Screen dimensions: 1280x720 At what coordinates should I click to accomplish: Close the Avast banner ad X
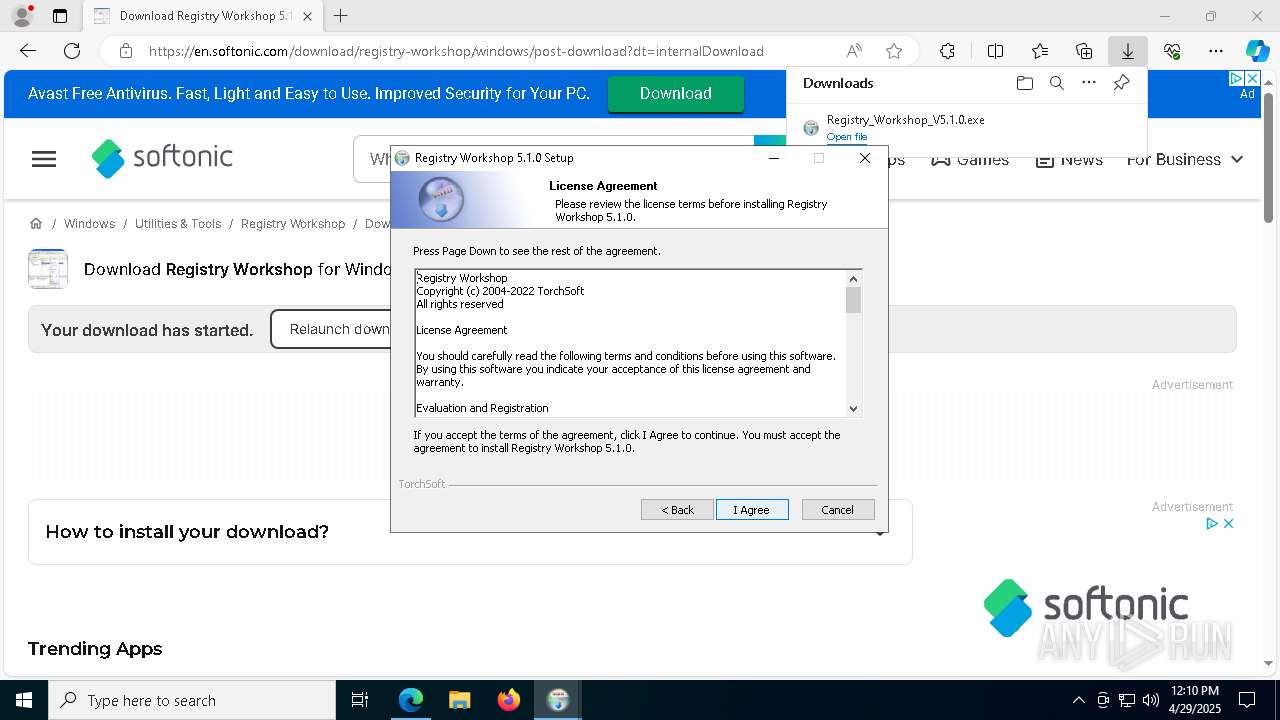(1252, 78)
